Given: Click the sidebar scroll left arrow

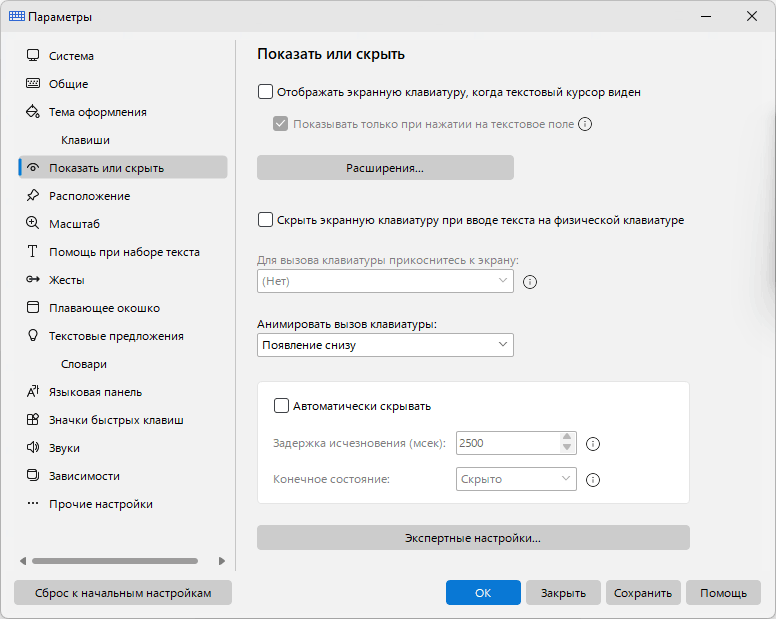Looking at the screenshot, I should coord(23,561).
